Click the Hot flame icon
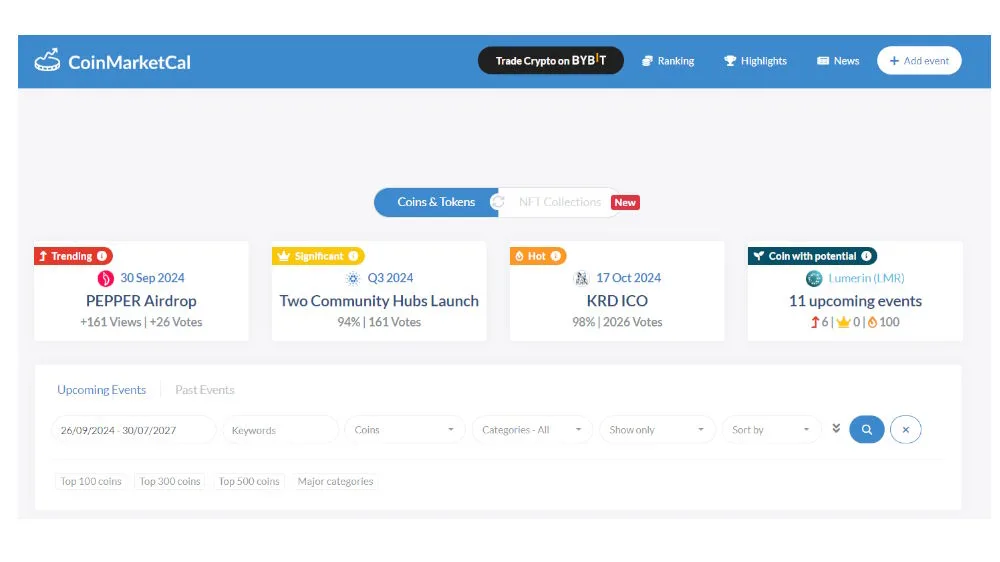This screenshot has height=562, width=1000. [x=519, y=256]
